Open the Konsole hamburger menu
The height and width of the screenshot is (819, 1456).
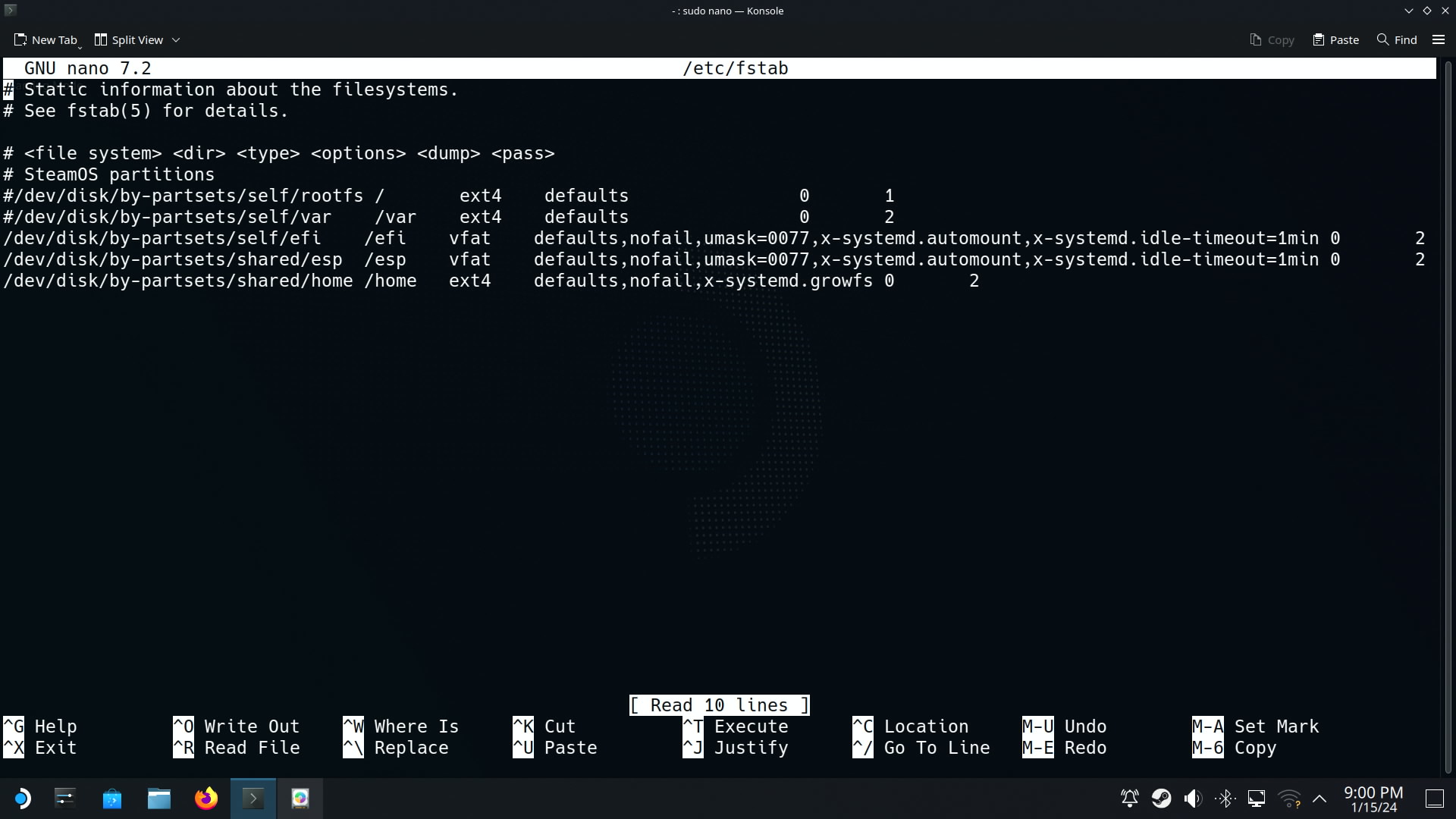click(1439, 39)
